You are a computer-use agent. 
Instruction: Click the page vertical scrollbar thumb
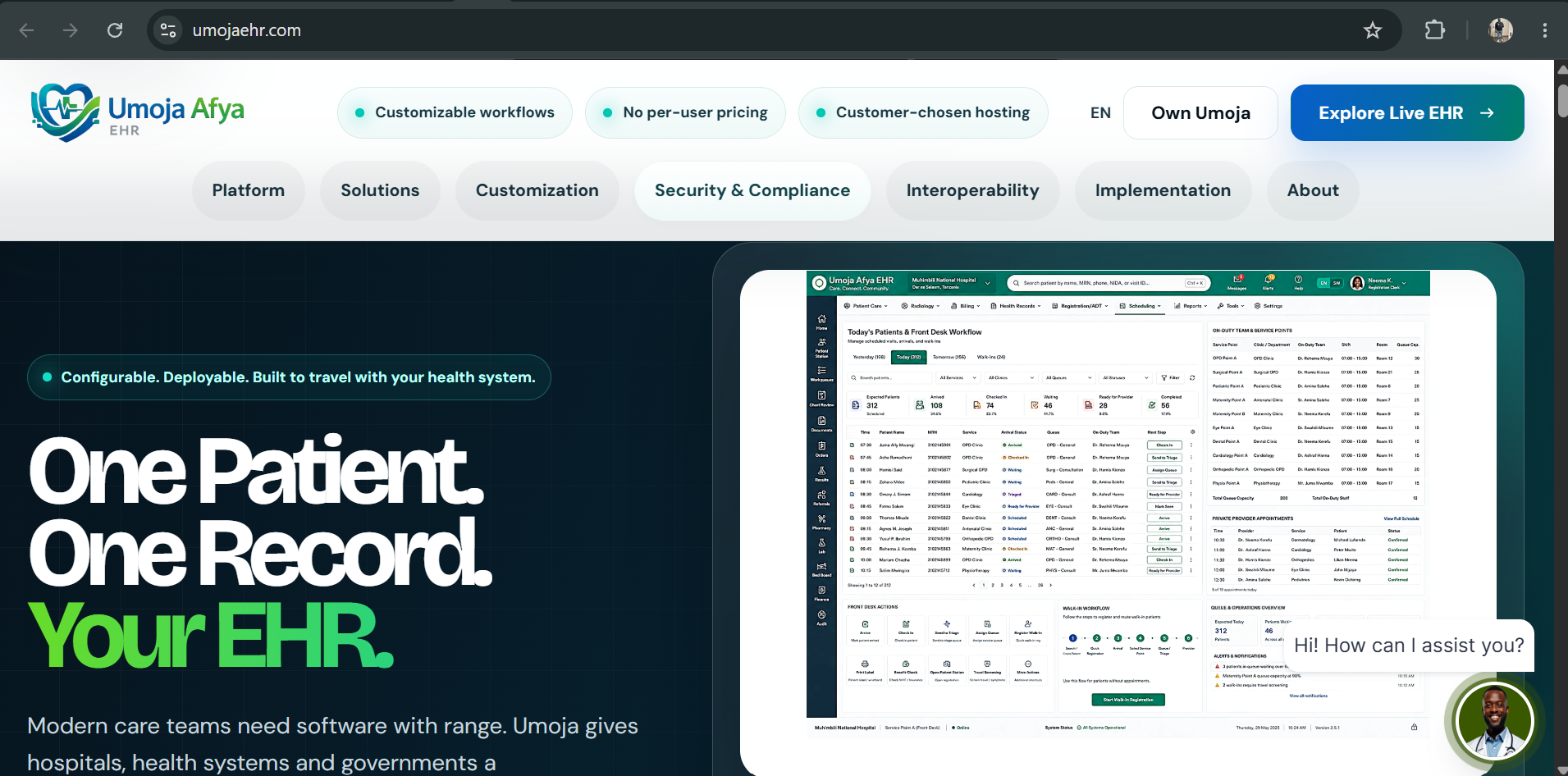(x=1561, y=99)
